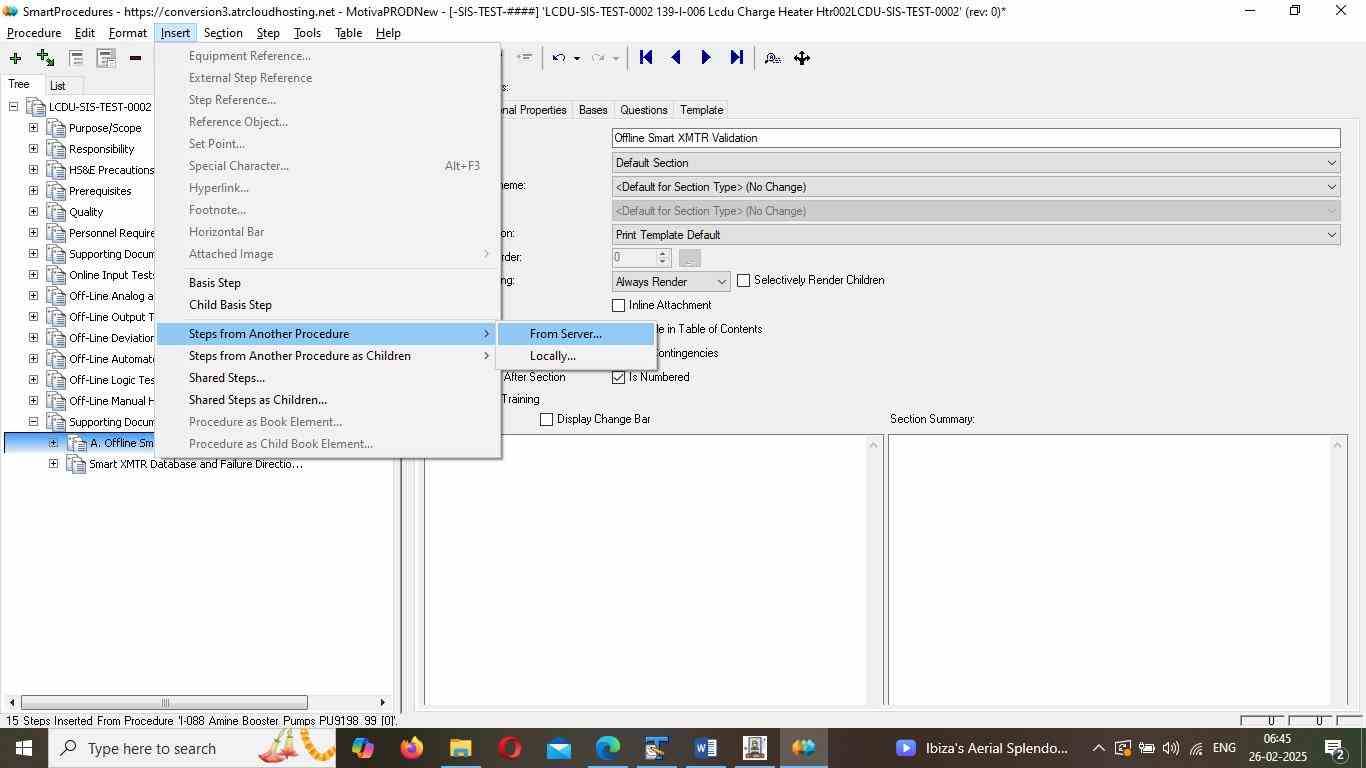Click the Ibiza's Aerial Splendo taskbar item

coord(984,748)
